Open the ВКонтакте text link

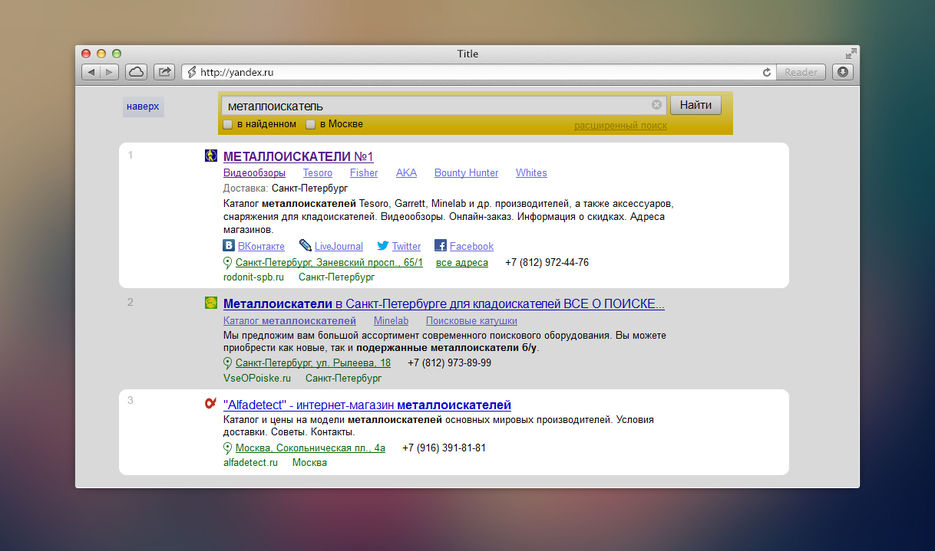tap(261, 246)
